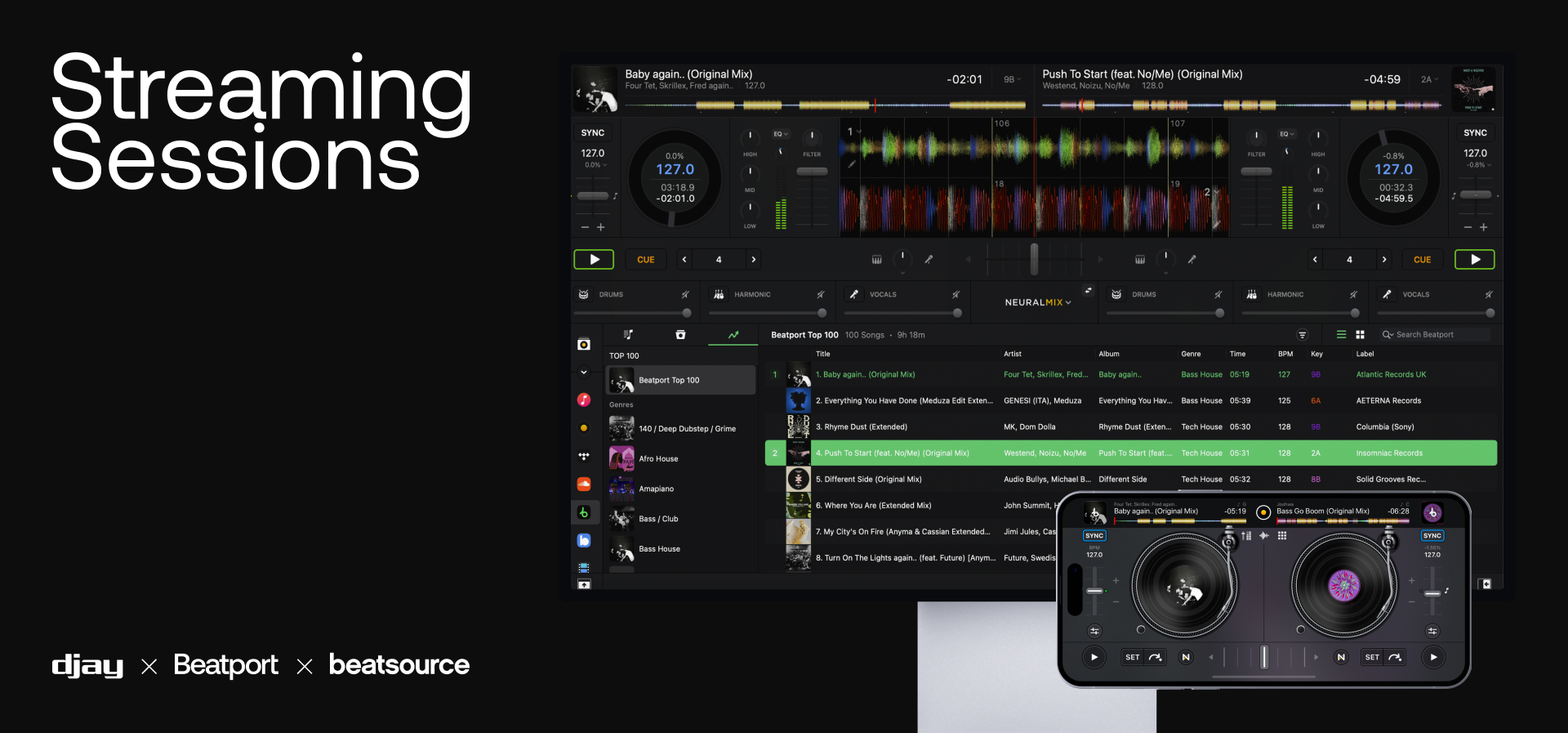Open the SoundCloud source in the sidebar
Image resolution: width=1568 pixels, height=733 pixels.
584,485
